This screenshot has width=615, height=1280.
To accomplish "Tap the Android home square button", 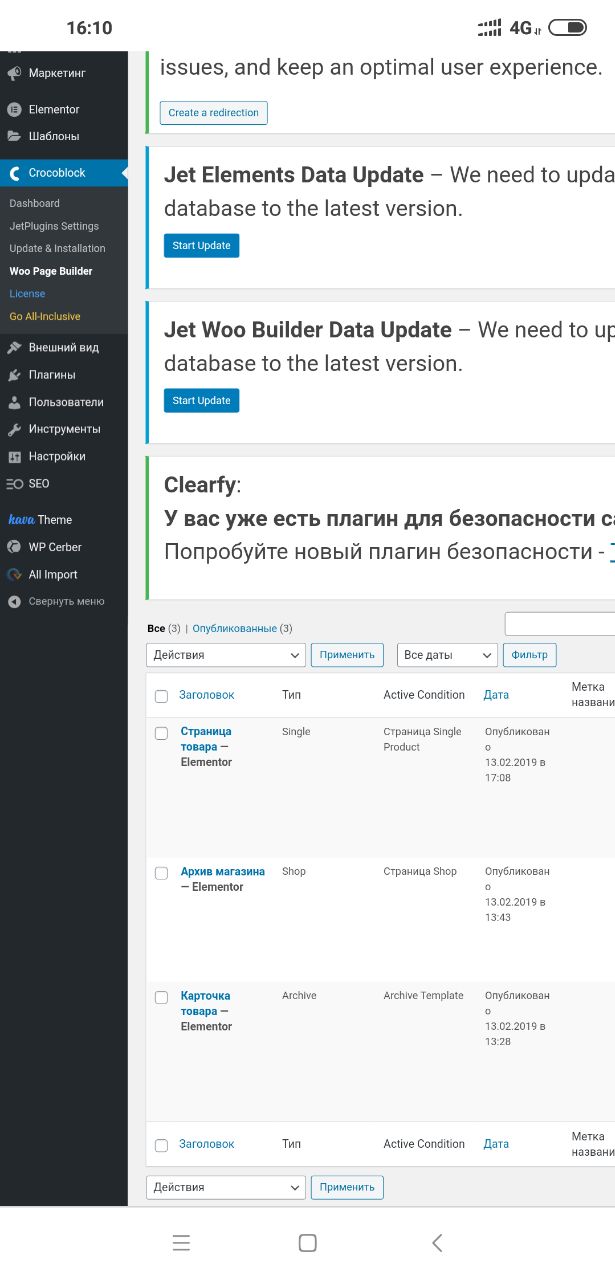I will [x=308, y=1243].
